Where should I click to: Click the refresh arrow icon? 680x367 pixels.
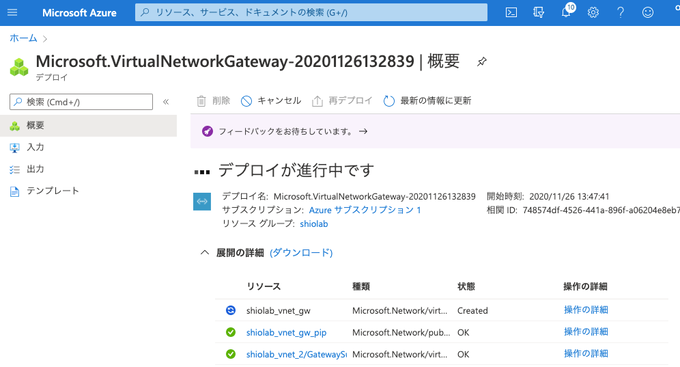coord(389,101)
